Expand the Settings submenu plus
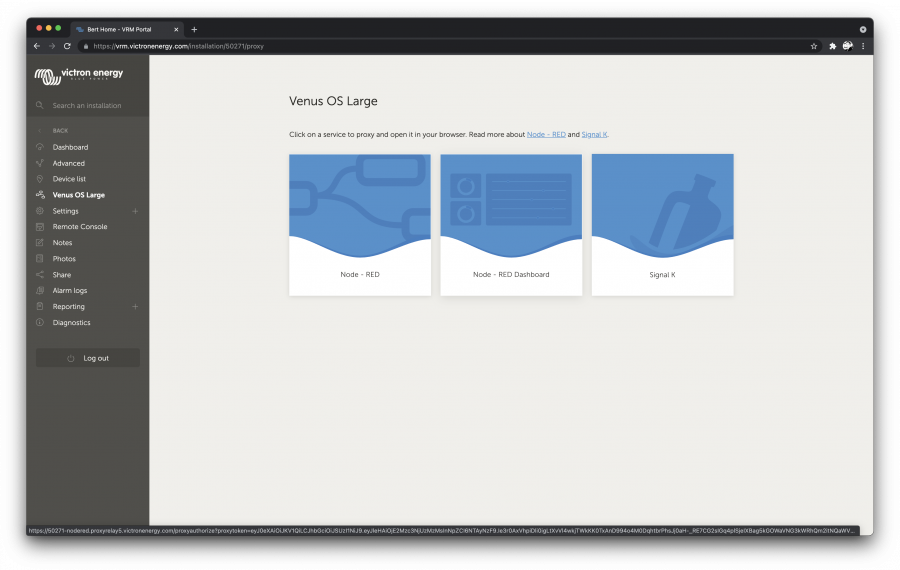 tap(135, 211)
